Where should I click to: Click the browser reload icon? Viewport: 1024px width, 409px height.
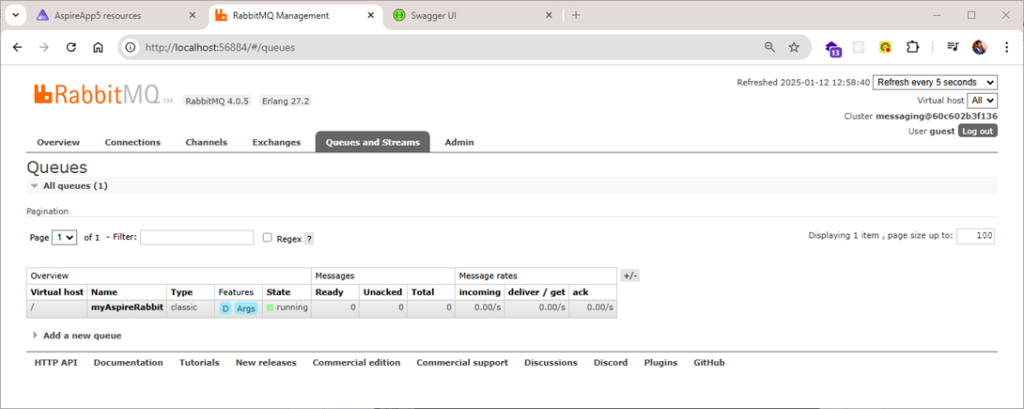[x=71, y=47]
